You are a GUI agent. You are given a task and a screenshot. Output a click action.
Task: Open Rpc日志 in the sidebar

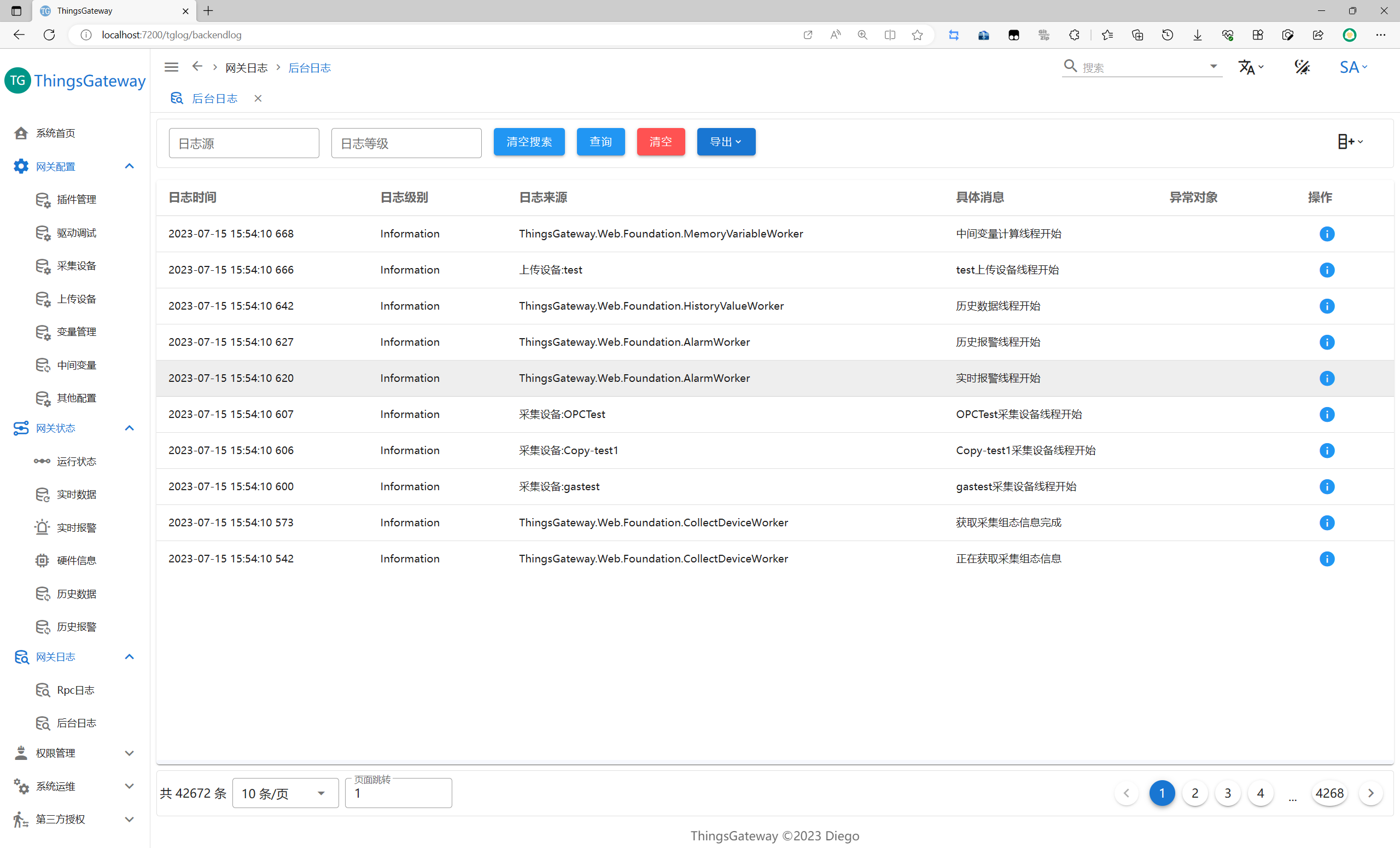75,690
